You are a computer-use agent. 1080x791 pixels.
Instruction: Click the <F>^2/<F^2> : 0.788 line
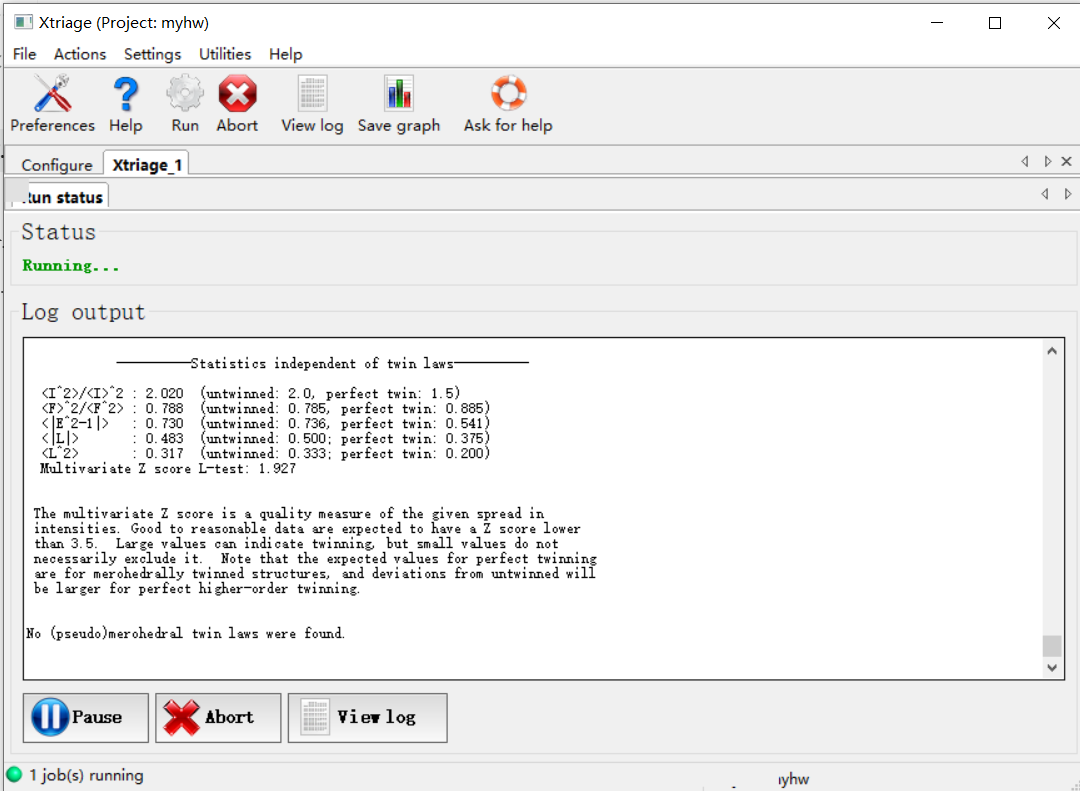click(x=265, y=409)
